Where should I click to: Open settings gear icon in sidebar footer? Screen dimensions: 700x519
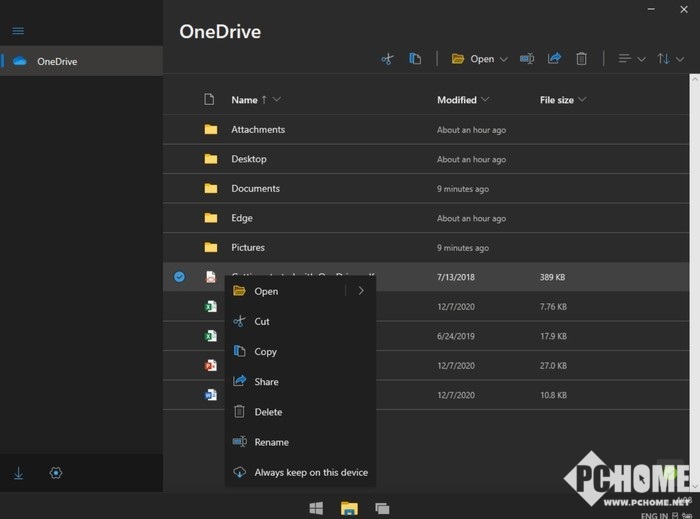[x=56, y=473]
